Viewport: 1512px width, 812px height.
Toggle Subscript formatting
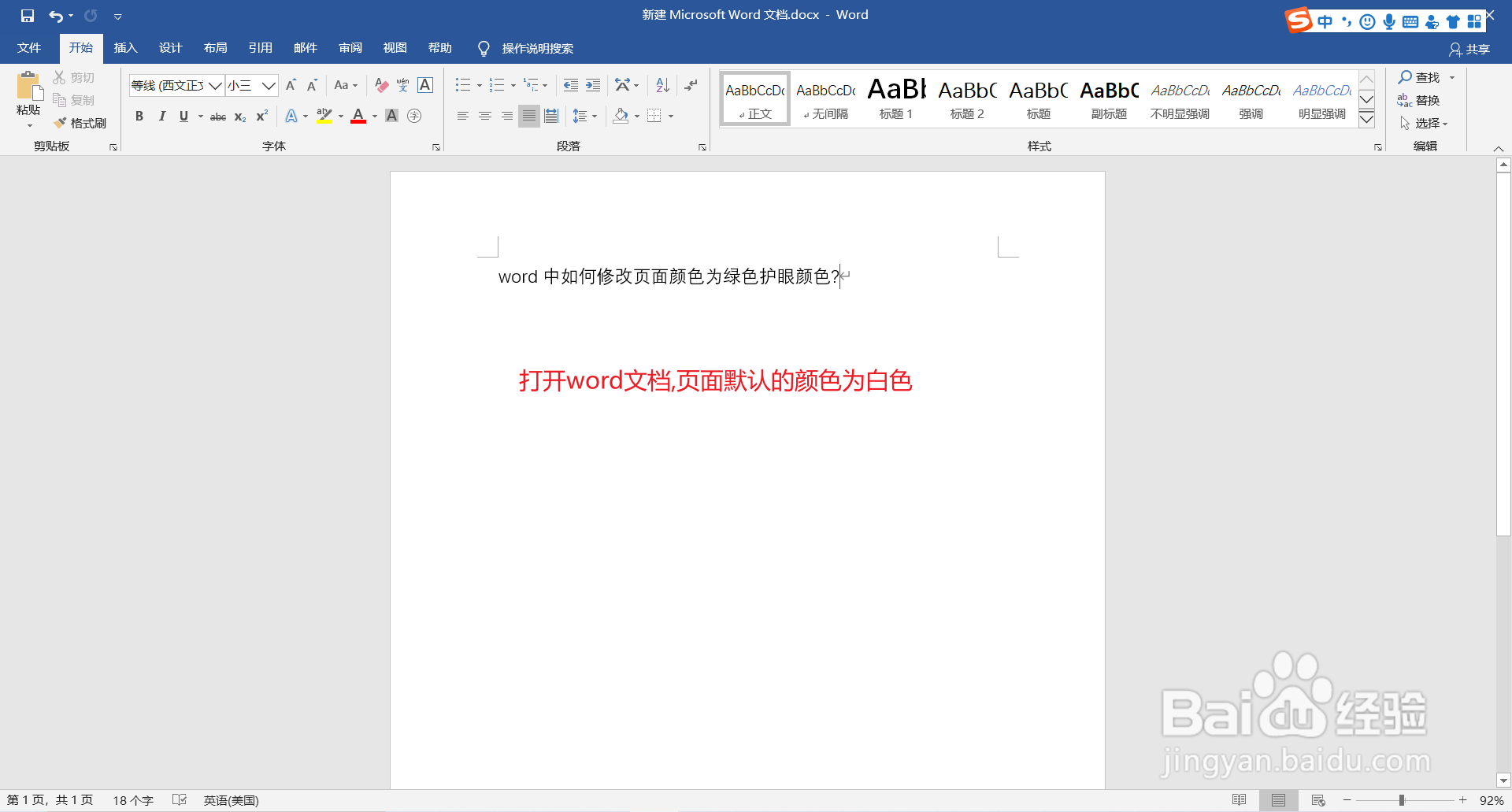(240, 117)
